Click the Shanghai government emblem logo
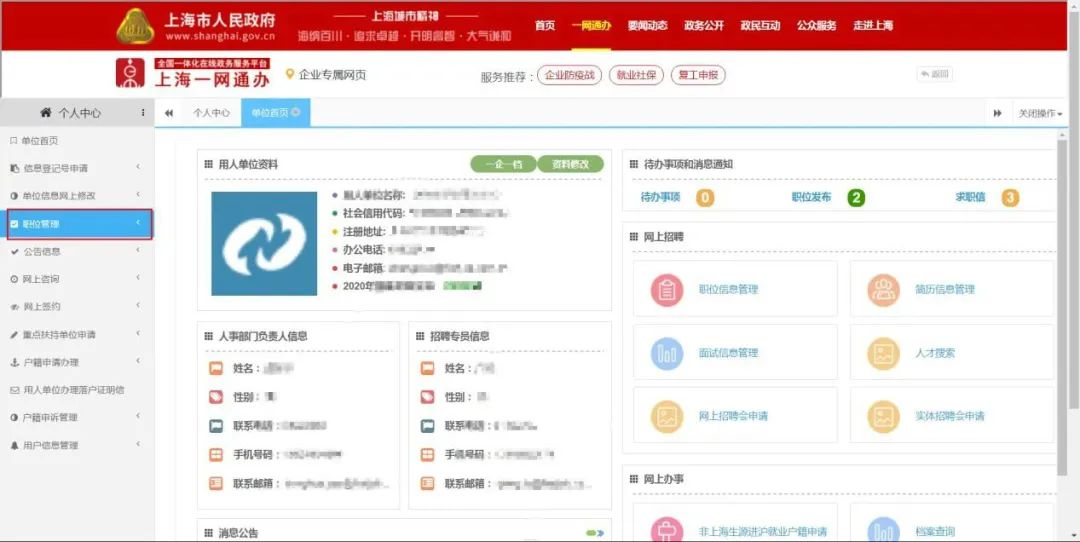1080x542 pixels. click(x=135, y=26)
